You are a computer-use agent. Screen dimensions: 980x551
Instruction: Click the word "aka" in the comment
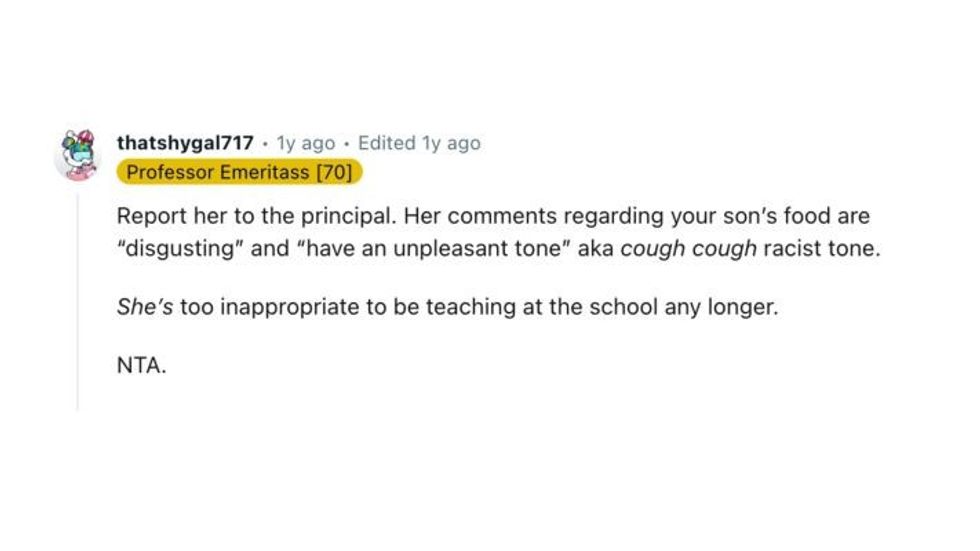pos(596,248)
